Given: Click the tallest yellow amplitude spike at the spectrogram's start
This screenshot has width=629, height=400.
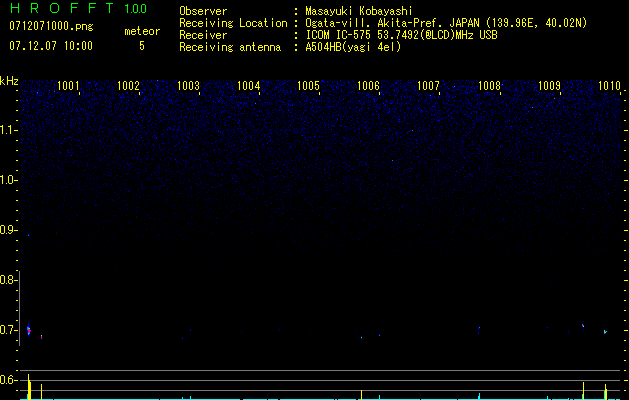Looking at the screenshot, I should coord(28,387).
